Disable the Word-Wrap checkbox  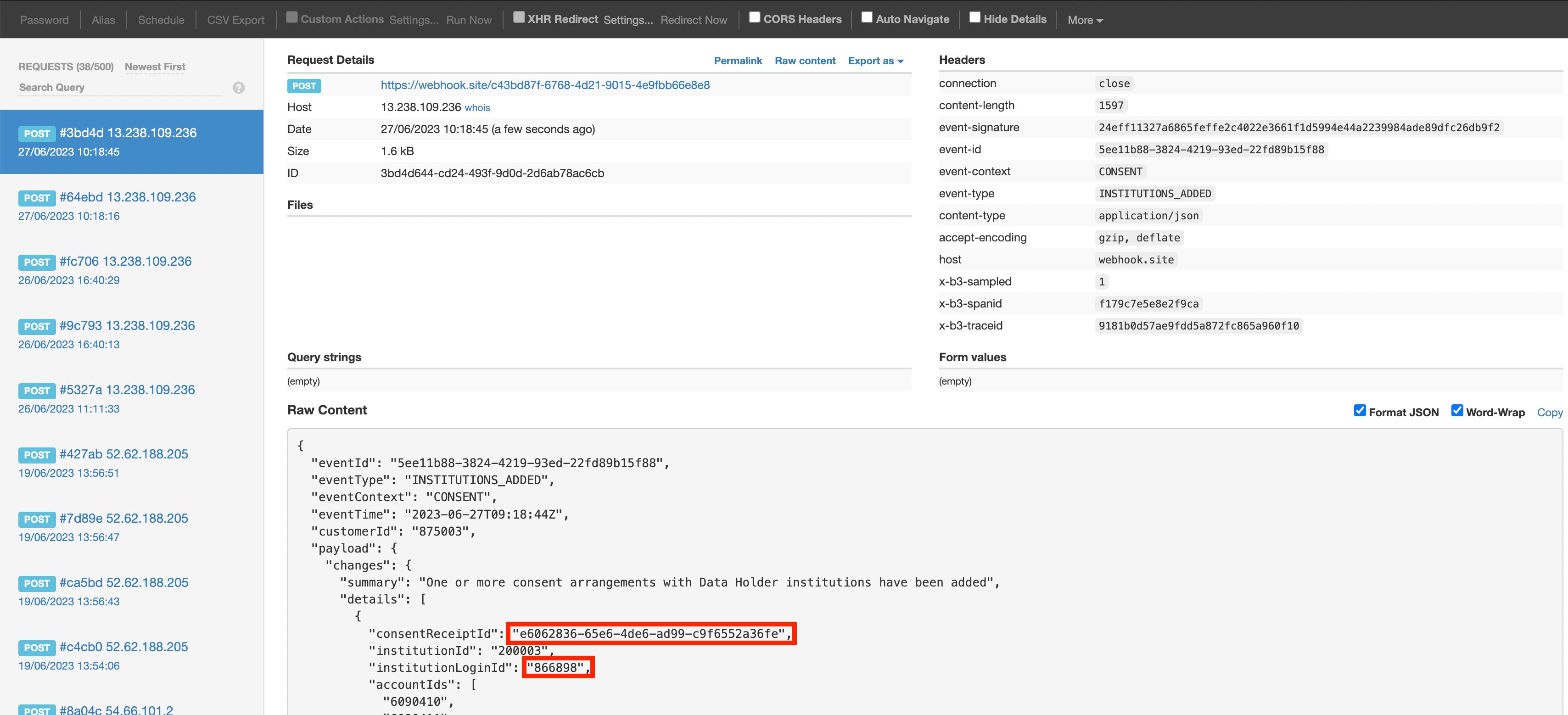pyautogui.click(x=1456, y=410)
